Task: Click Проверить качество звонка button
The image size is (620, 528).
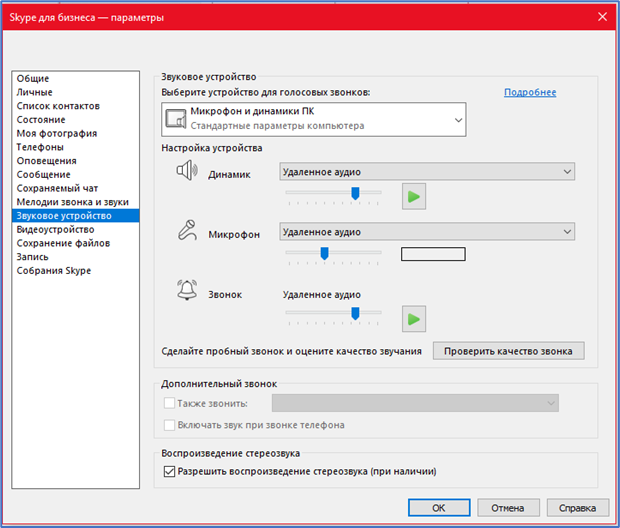Action: tap(508, 351)
